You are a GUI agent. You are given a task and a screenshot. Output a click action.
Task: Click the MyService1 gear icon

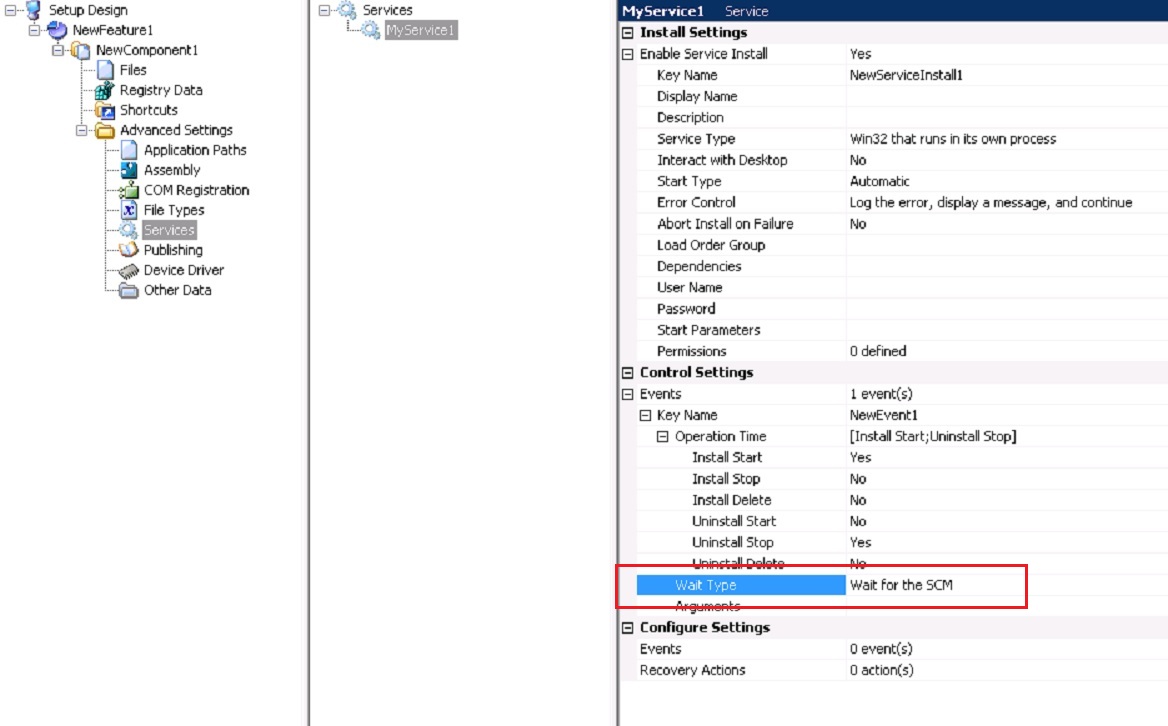coord(370,31)
